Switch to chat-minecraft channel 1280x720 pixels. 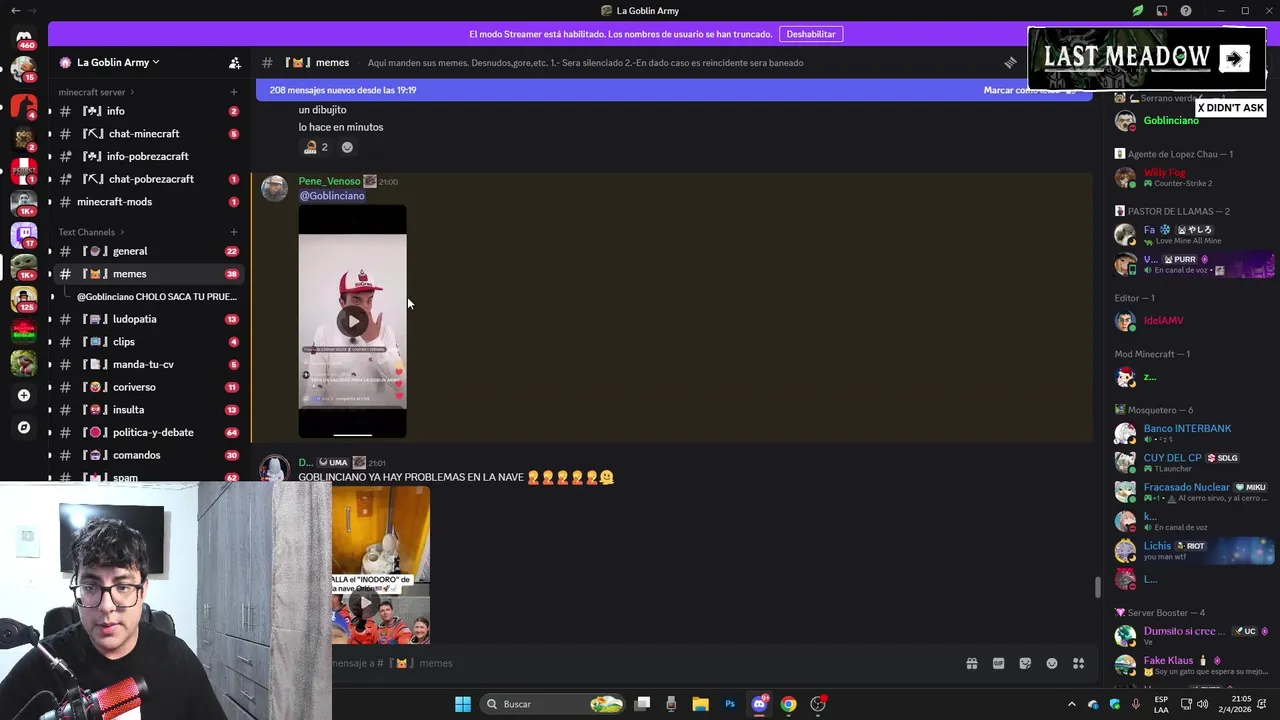pos(150,134)
